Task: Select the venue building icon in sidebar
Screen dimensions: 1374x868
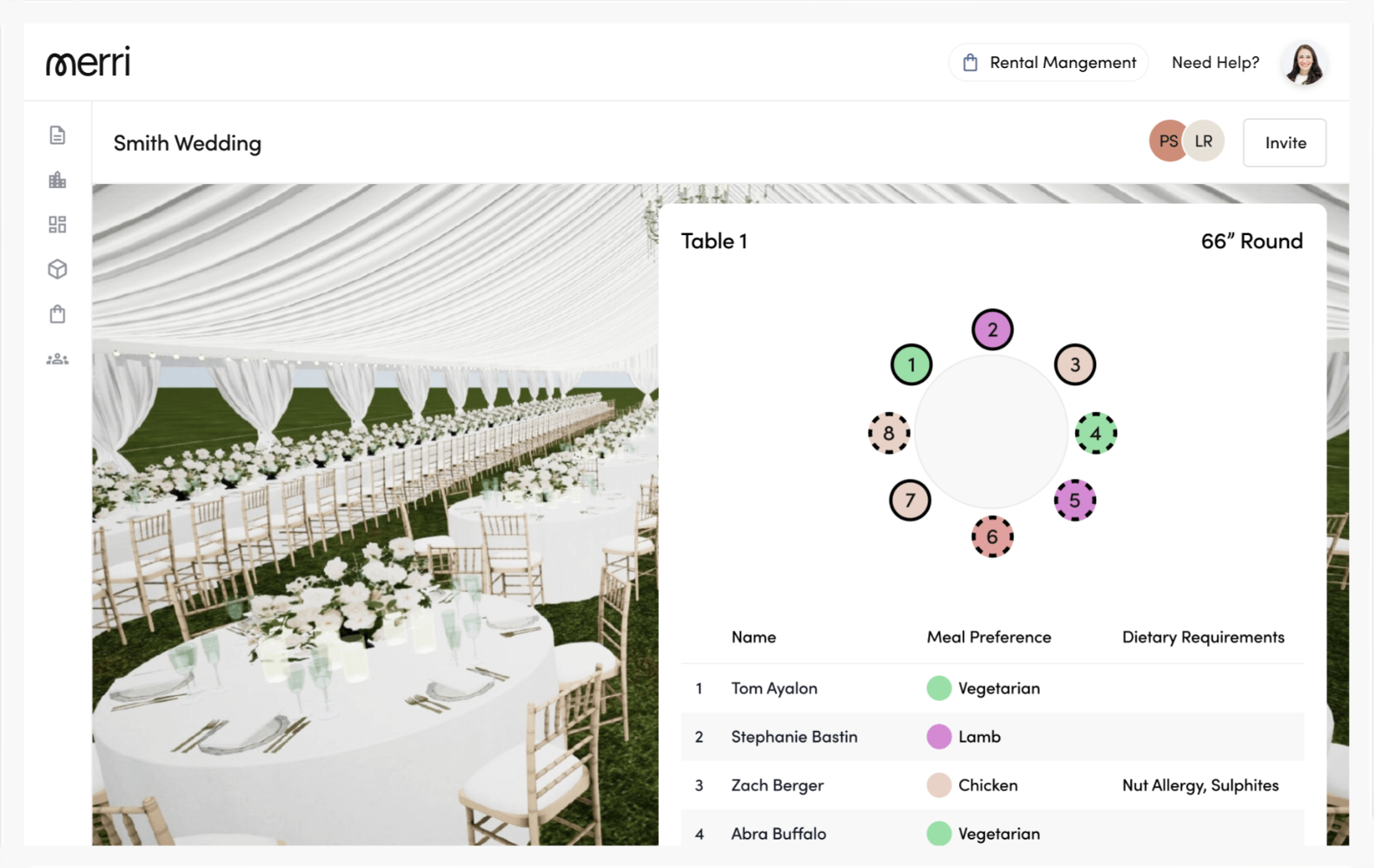Action: tap(57, 179)
